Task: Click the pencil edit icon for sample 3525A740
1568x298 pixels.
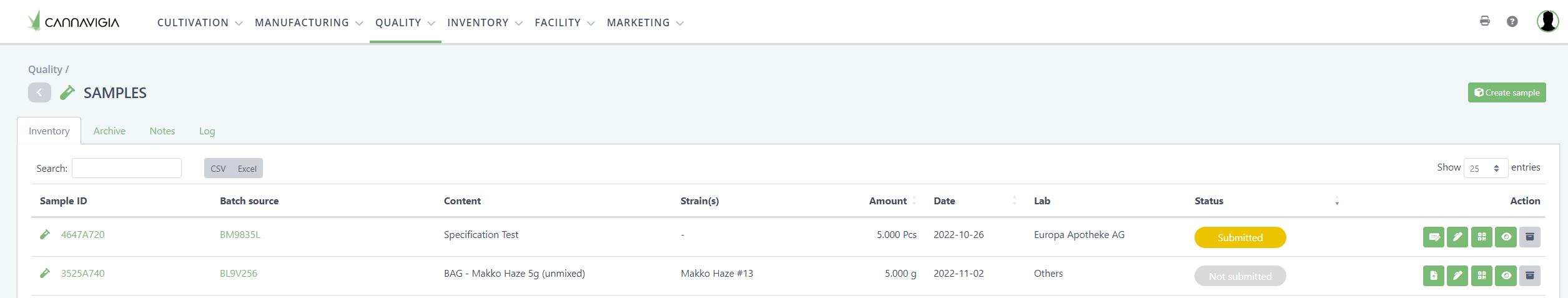Action: coord(1457,276)
